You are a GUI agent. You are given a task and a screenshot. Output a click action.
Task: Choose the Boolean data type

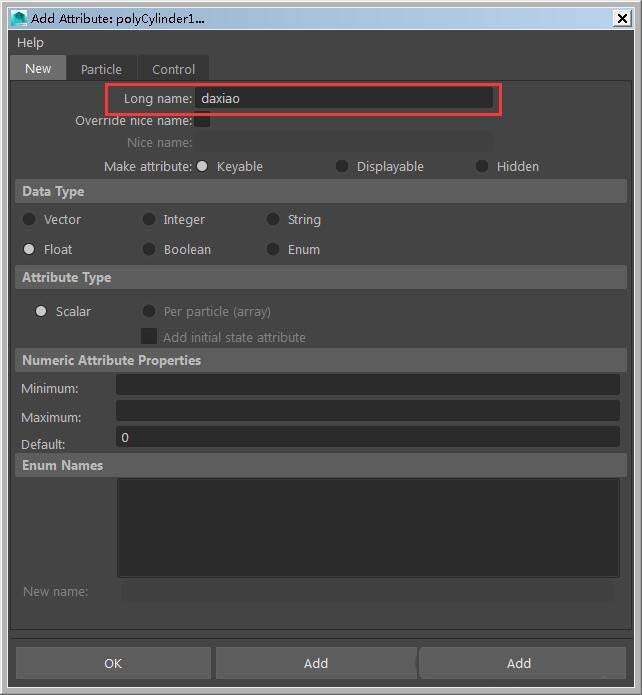[x=149, y=249]
